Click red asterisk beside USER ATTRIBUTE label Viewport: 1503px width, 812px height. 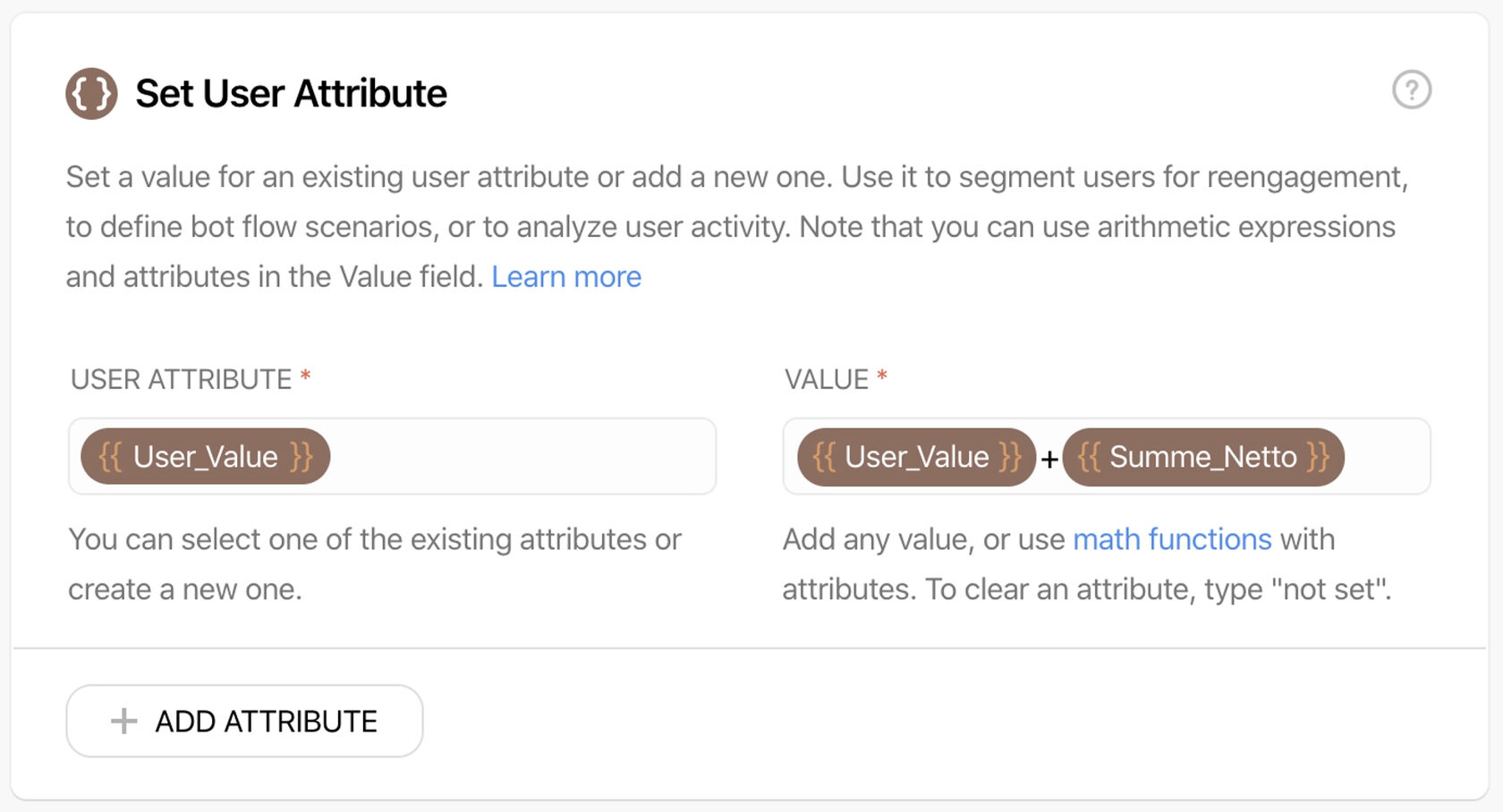point(305,376)
